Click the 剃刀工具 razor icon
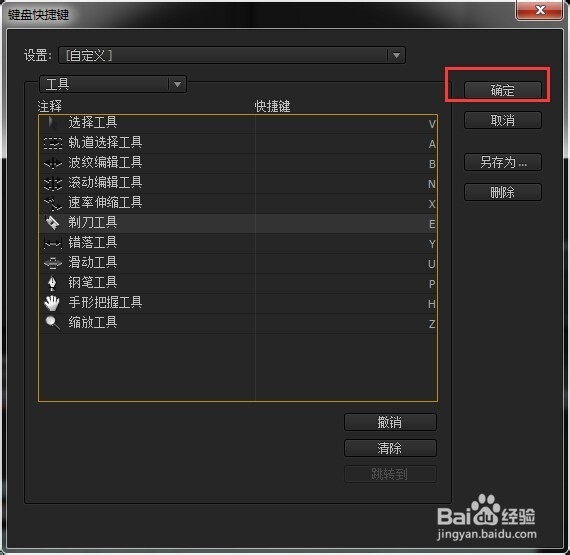The height and width of the screenshot is (555, 570). 52,222
